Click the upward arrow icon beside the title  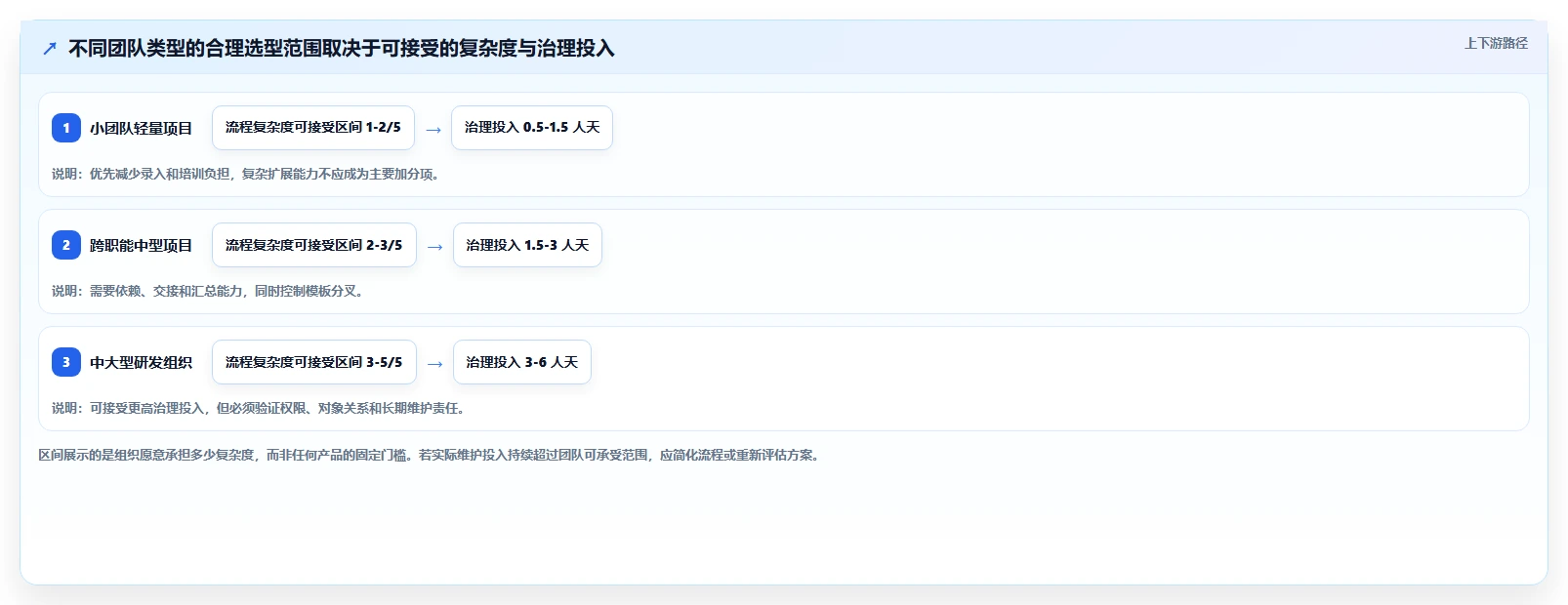coord(50,49)
